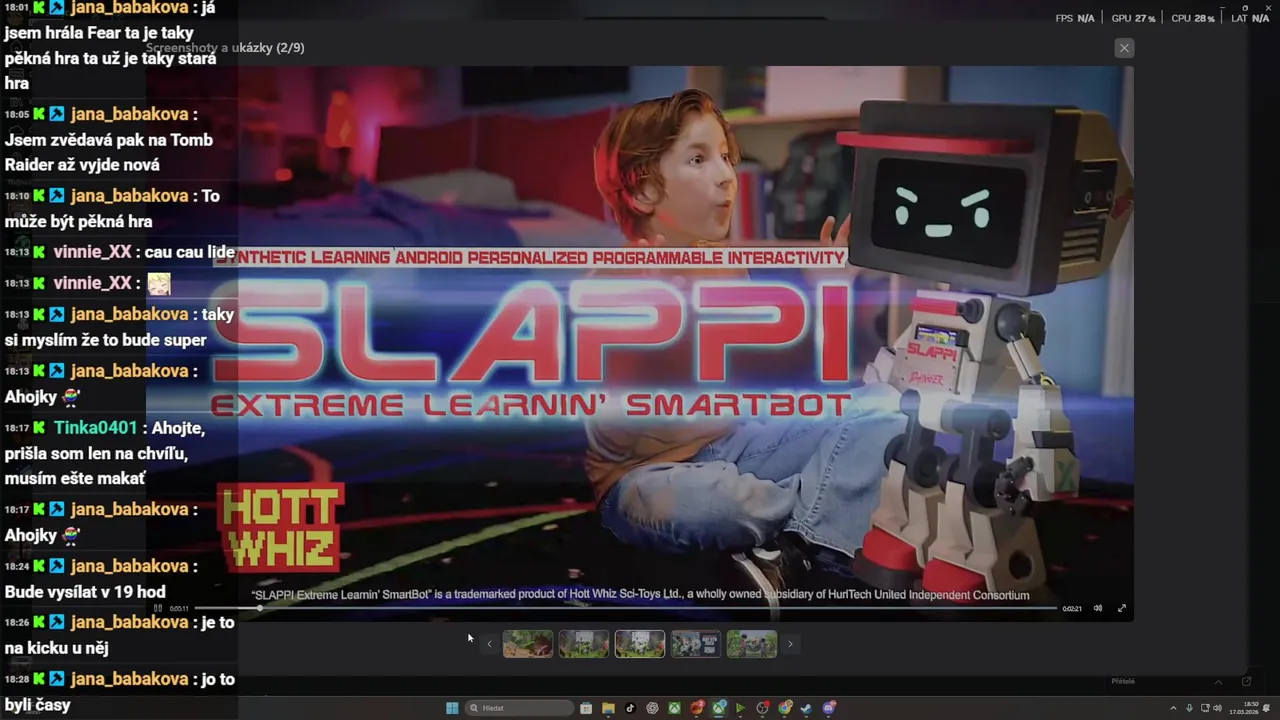Open the first screenshot thumbnail

pos(527,644)
